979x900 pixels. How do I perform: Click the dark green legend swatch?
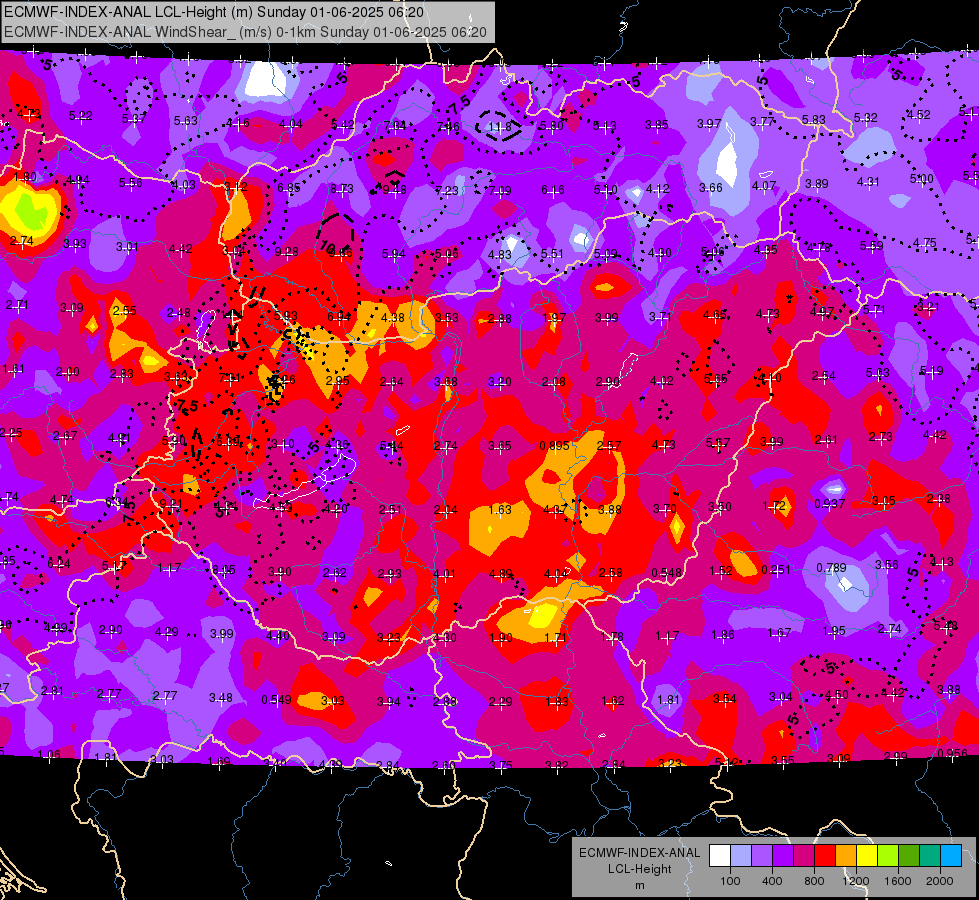[x=908, y=856]
